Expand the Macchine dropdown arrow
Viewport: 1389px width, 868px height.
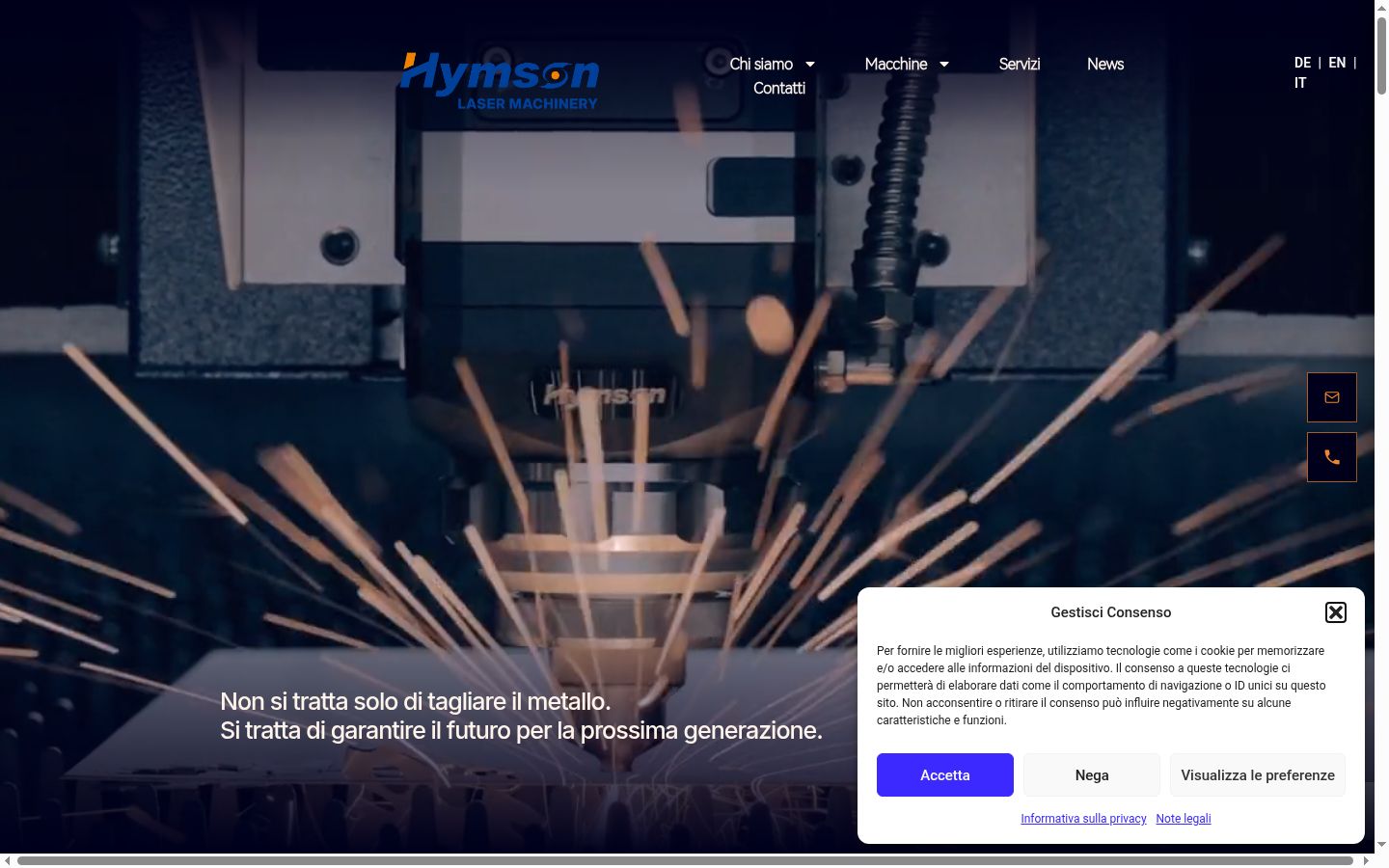coord(944,65)
